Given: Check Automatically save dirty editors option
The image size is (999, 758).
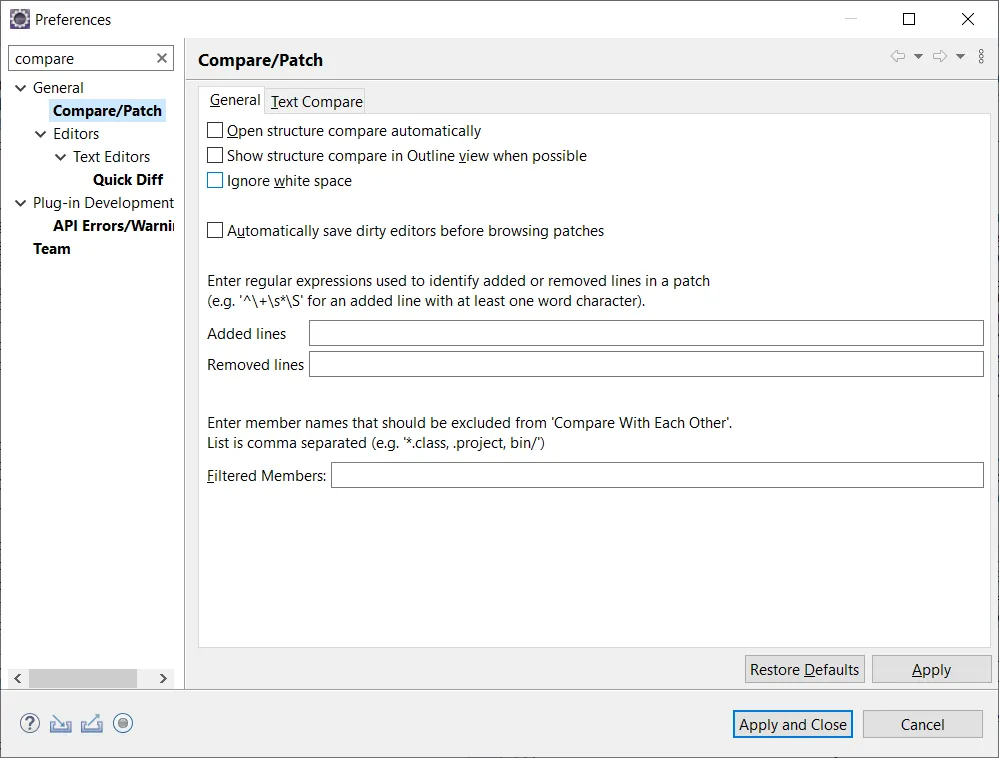Looking at the screenshot, I should pyautogui.click(x=215, y=231).
